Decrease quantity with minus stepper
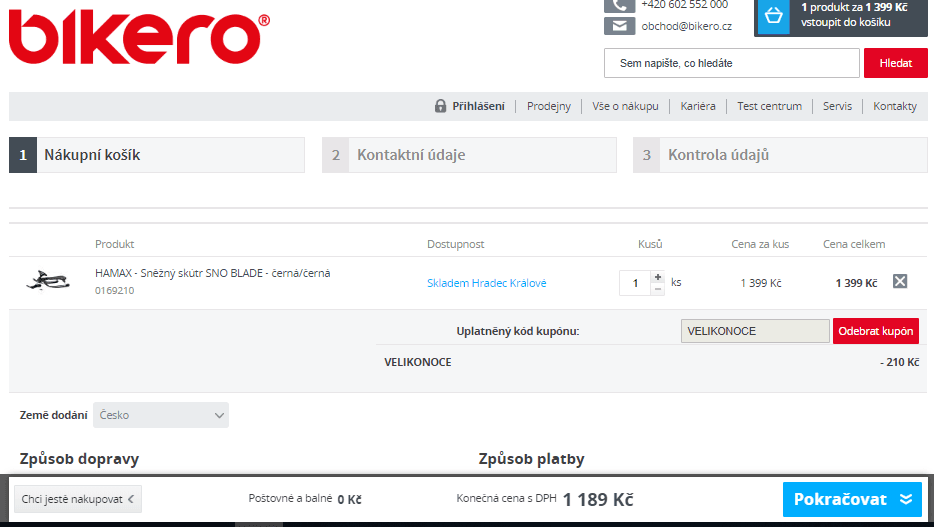 point(657,289)
